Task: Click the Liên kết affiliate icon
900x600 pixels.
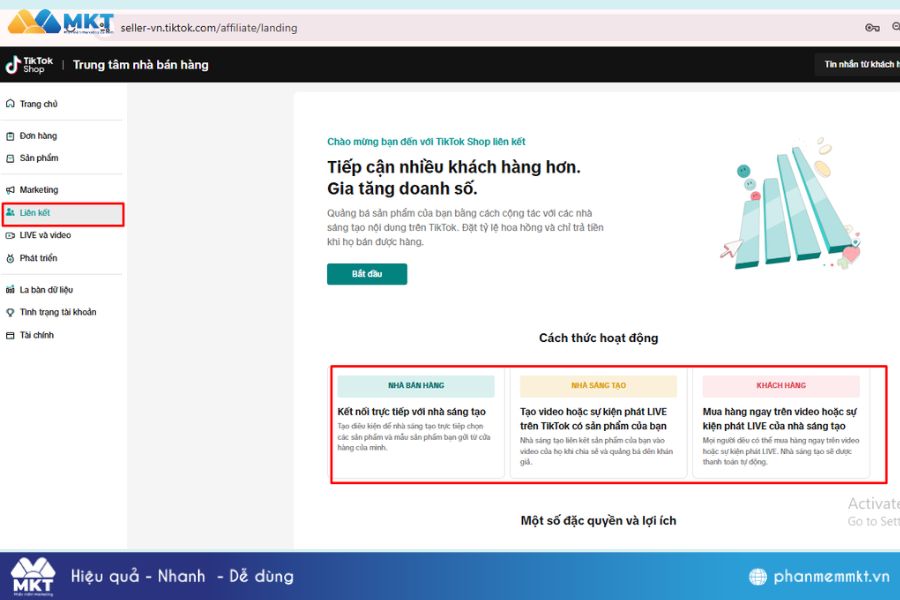Action: tap(10, 212)
